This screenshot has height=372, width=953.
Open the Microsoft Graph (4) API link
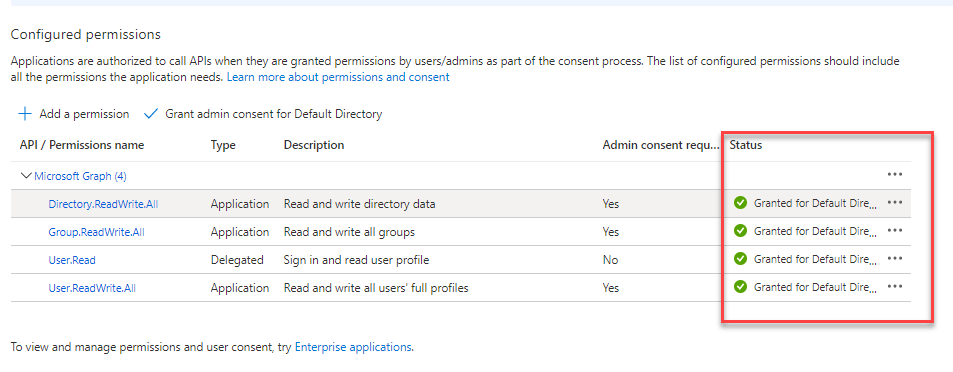[x=80, y=176]
